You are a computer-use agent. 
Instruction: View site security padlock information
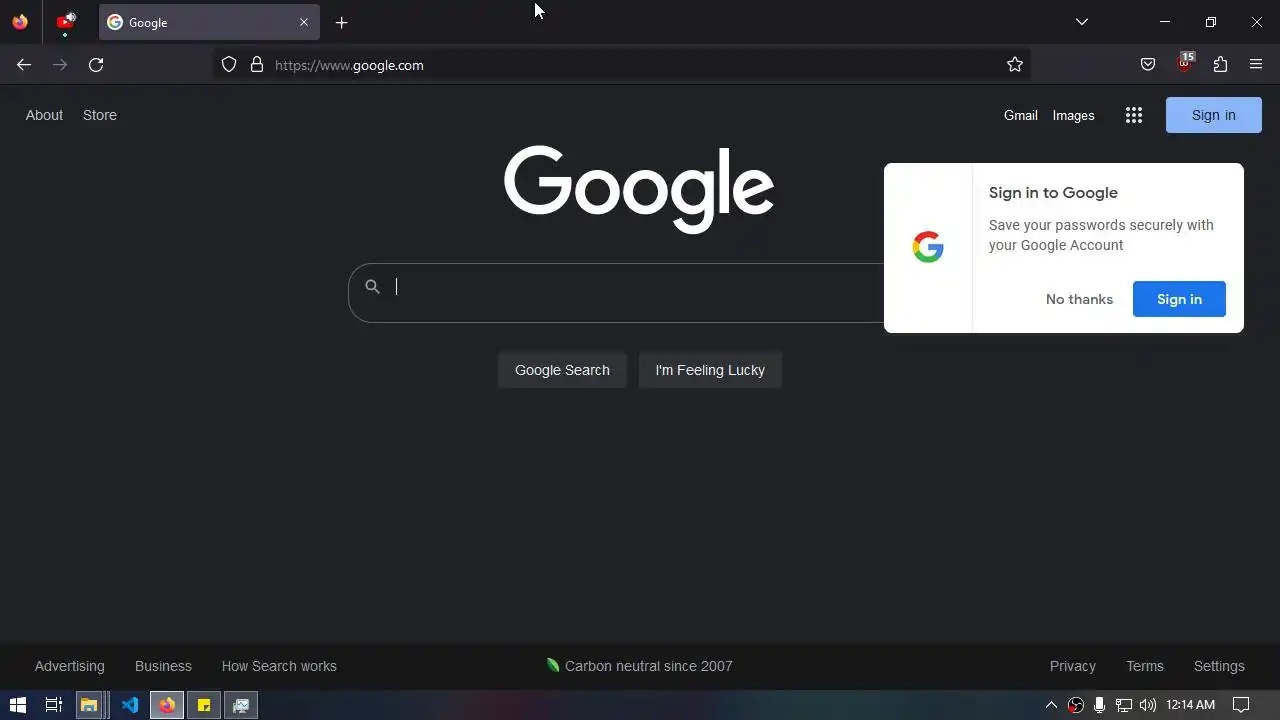point(257,65)
